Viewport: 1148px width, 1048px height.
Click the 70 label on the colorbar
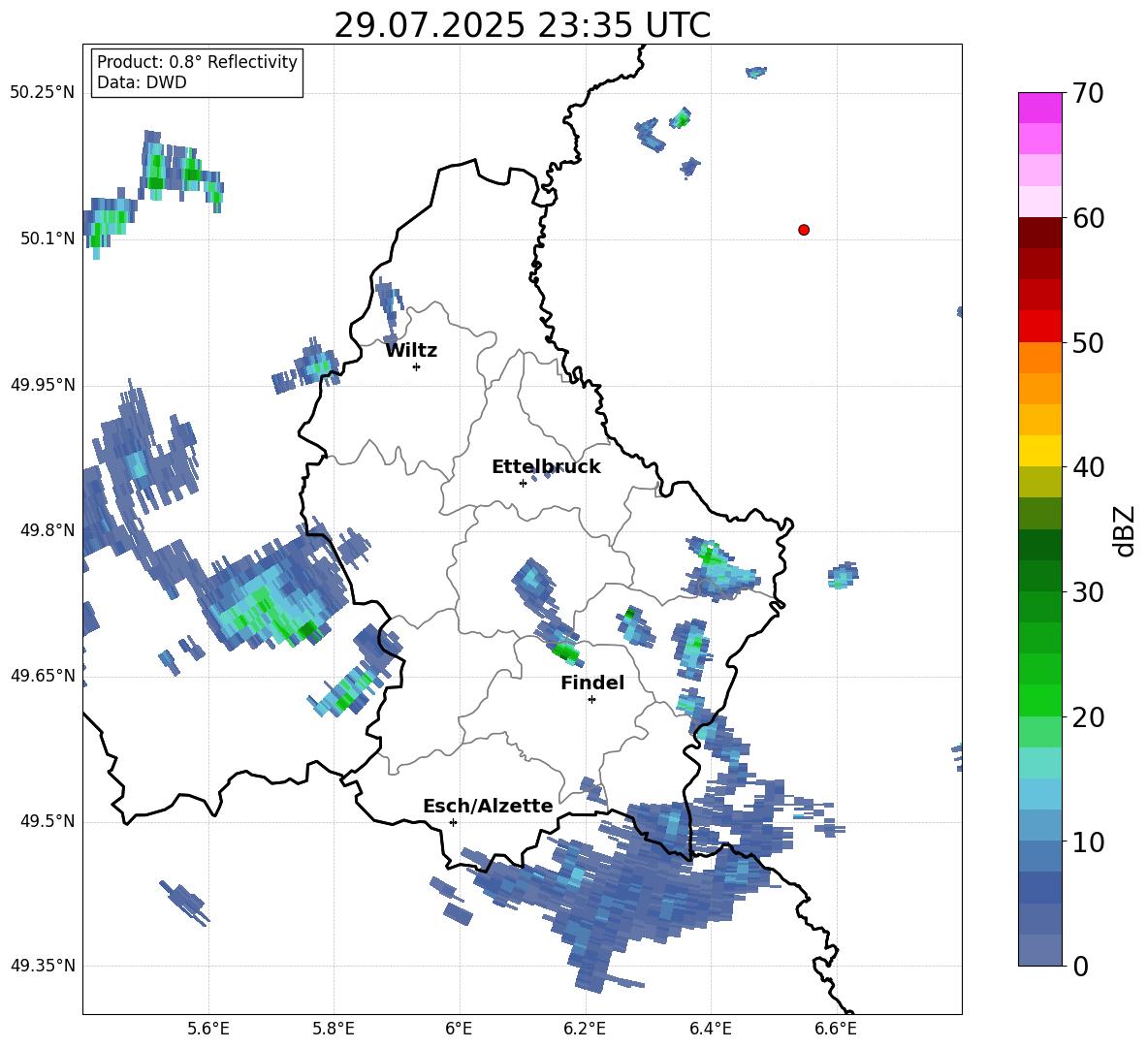click(1088, 94)
